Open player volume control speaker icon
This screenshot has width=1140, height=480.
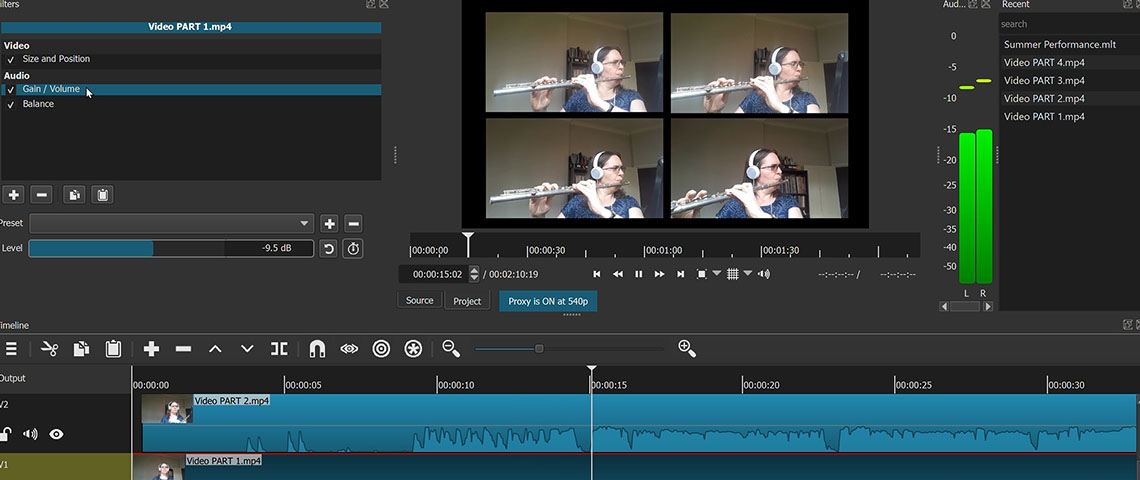(764, 274)
